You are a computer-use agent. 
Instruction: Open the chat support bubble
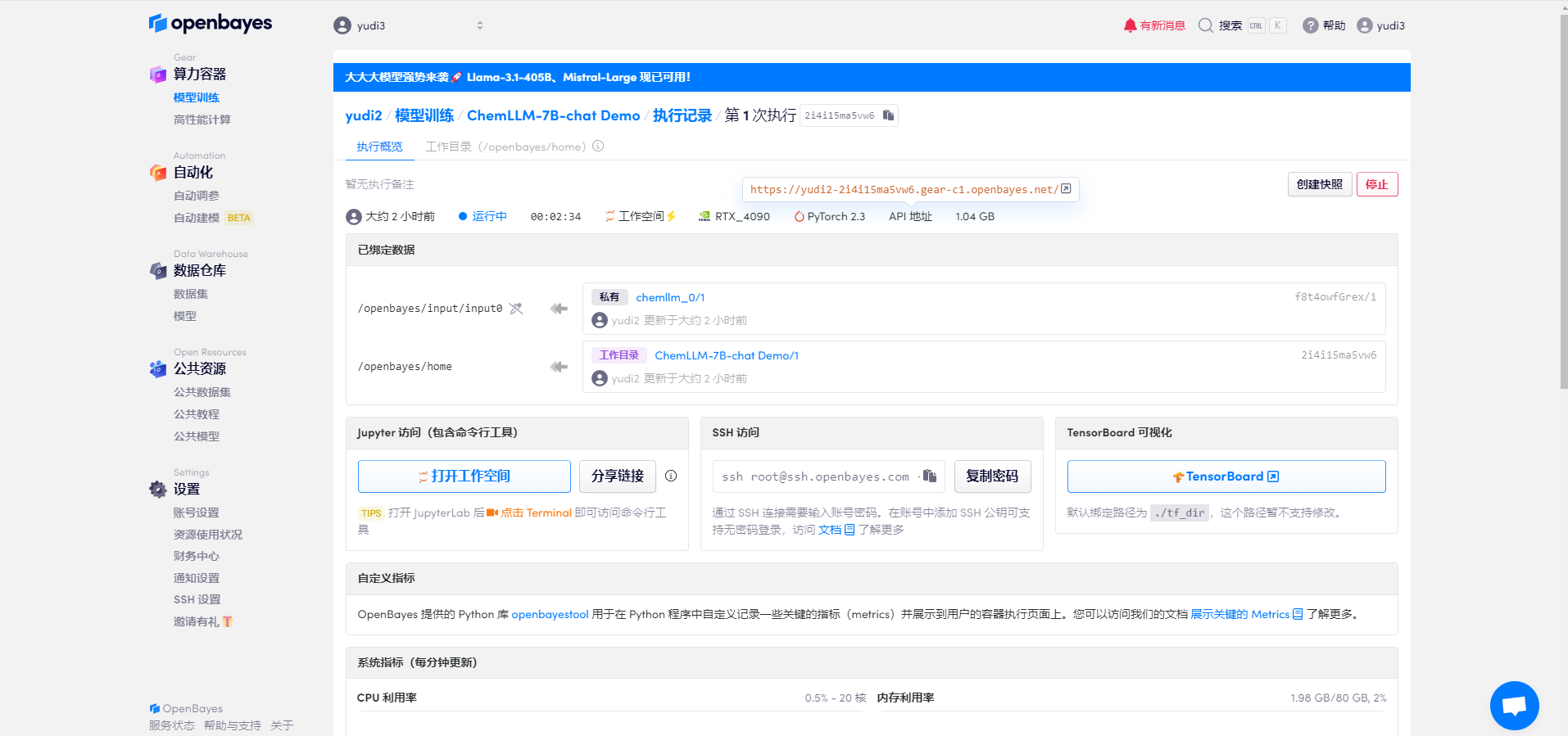pyautogui.click(x=1513, y=705)
